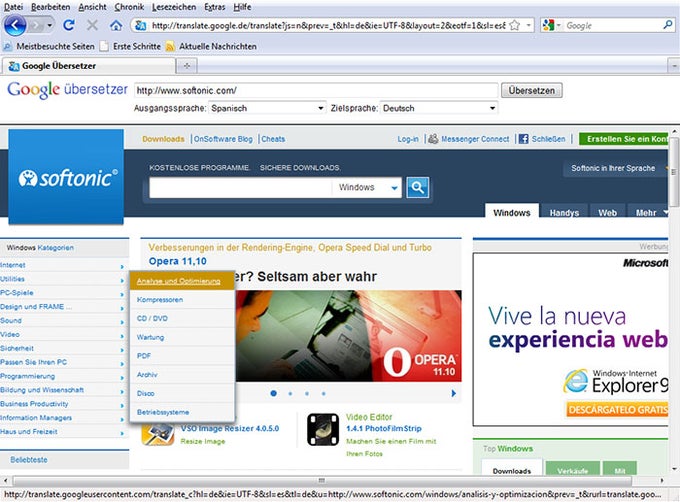
Task: Select the first slideshow dot
Action: point(274,393)
